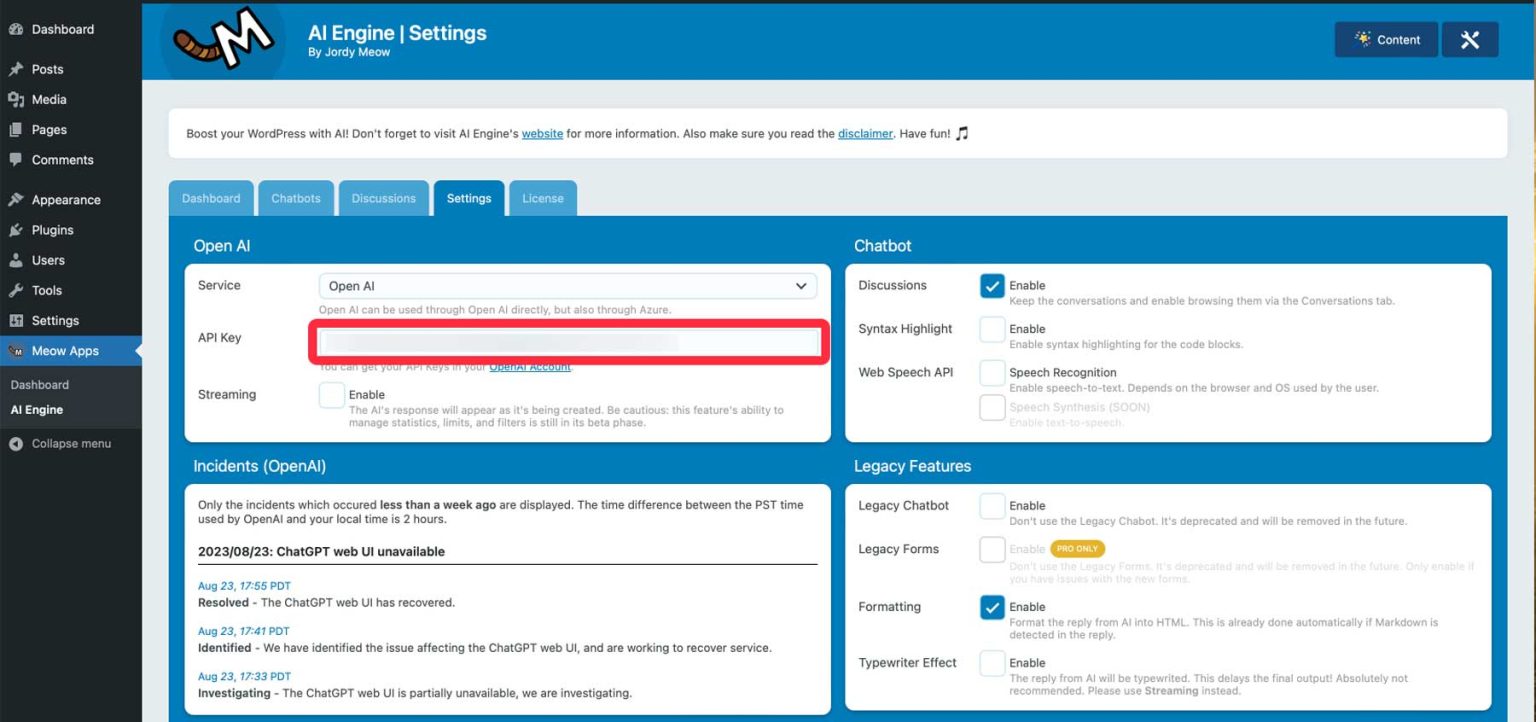This screenshot has width=1536, height=722.
Task: Click the Tools icon in the sidebar
Action: [16, 290]
